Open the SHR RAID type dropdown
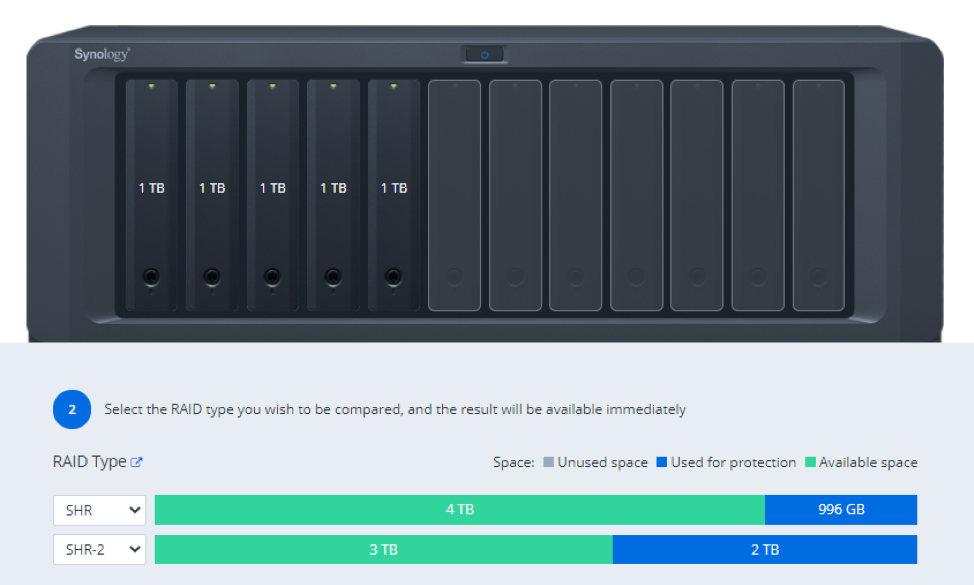 coord(100,510)
